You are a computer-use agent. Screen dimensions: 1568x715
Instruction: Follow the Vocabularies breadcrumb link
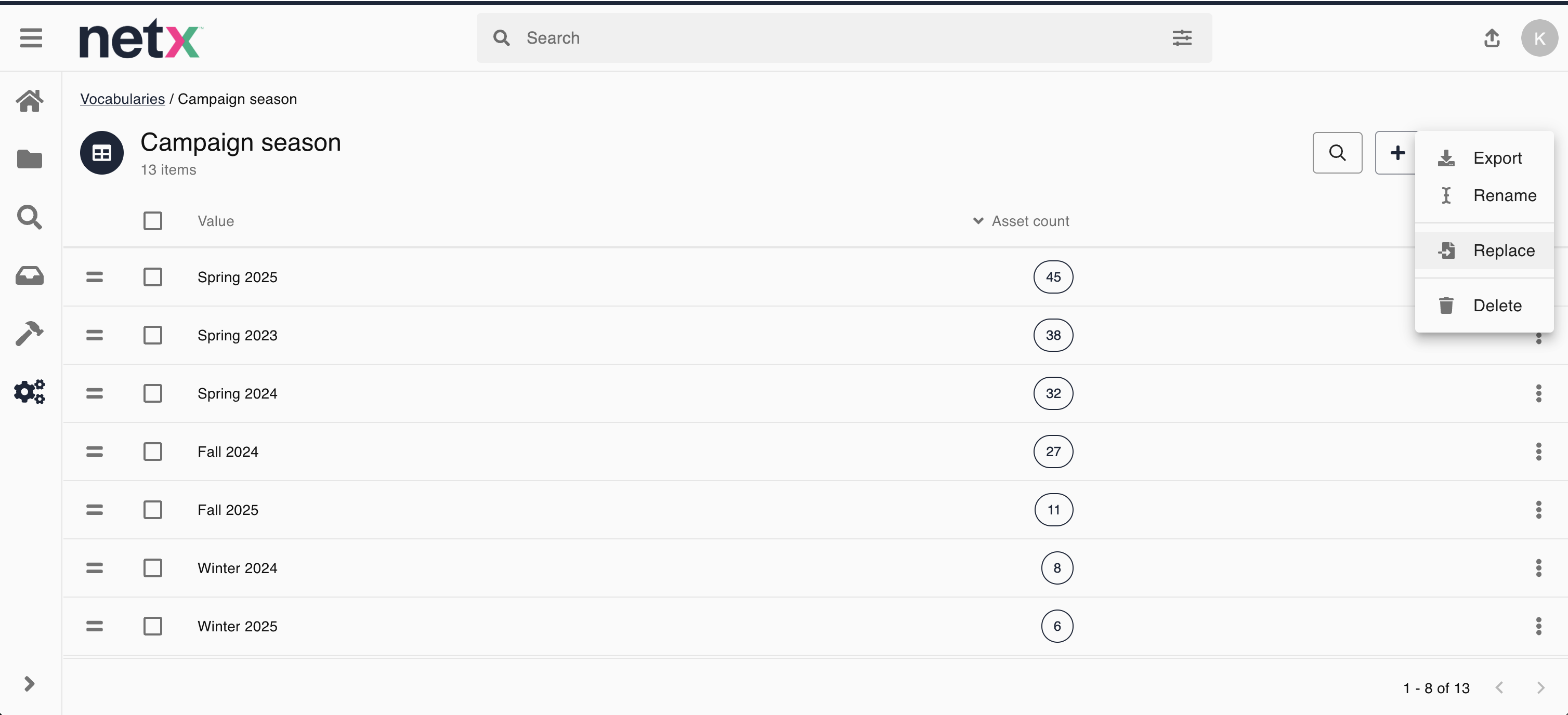point(122,99)
